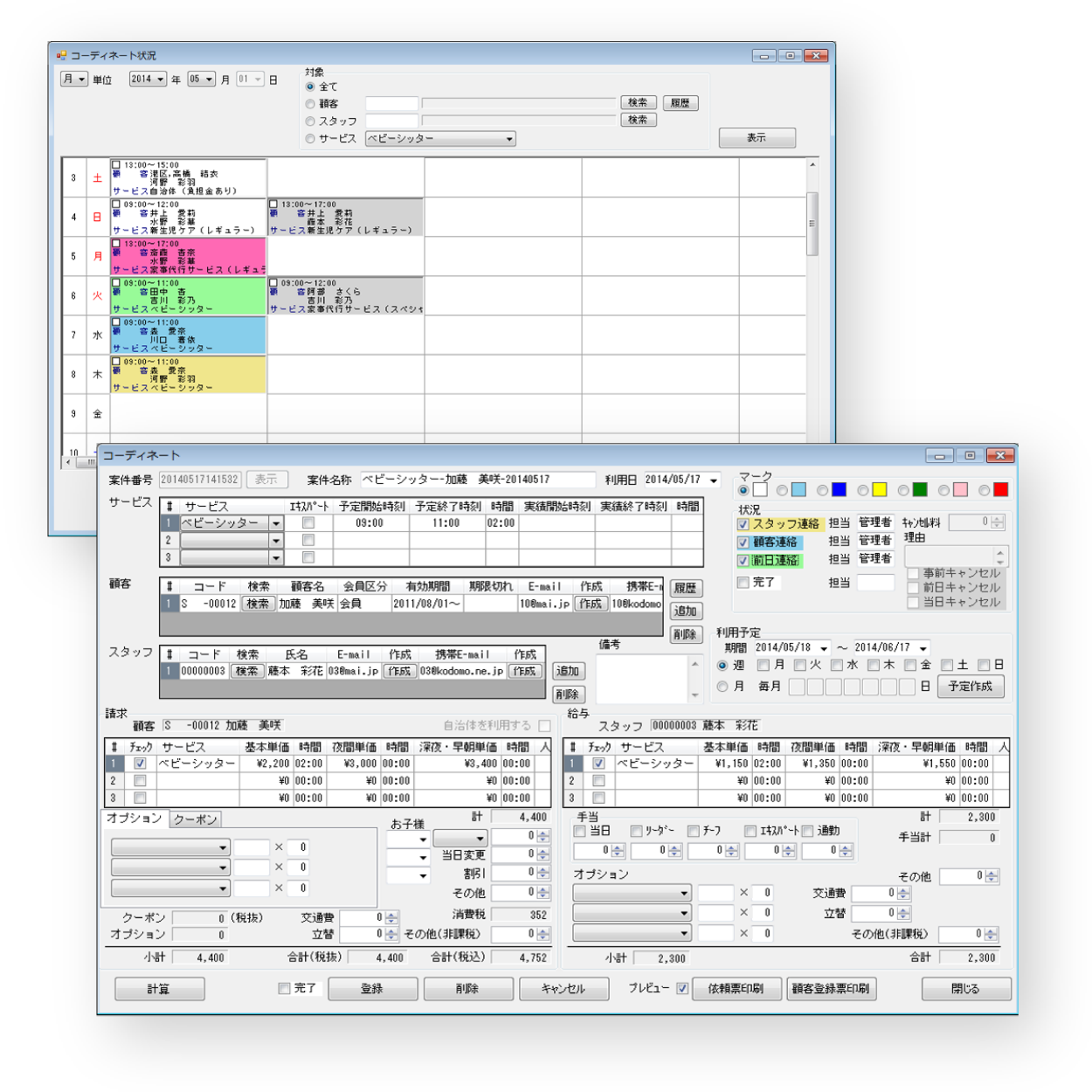Click the coordinate calendar vertical scrollbar
This screenshot has height=1092, width=1092.
coord(812,224)
